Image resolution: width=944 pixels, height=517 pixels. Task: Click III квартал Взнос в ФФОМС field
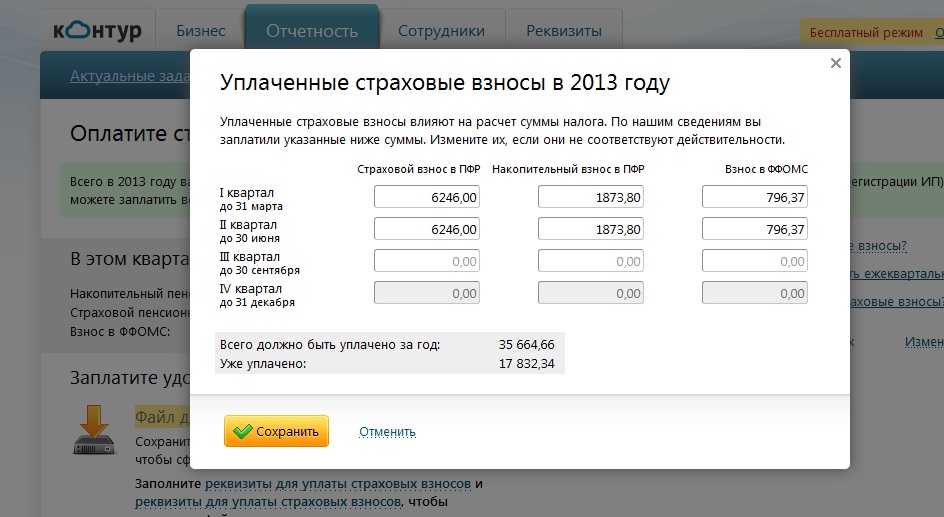[754, 262]
